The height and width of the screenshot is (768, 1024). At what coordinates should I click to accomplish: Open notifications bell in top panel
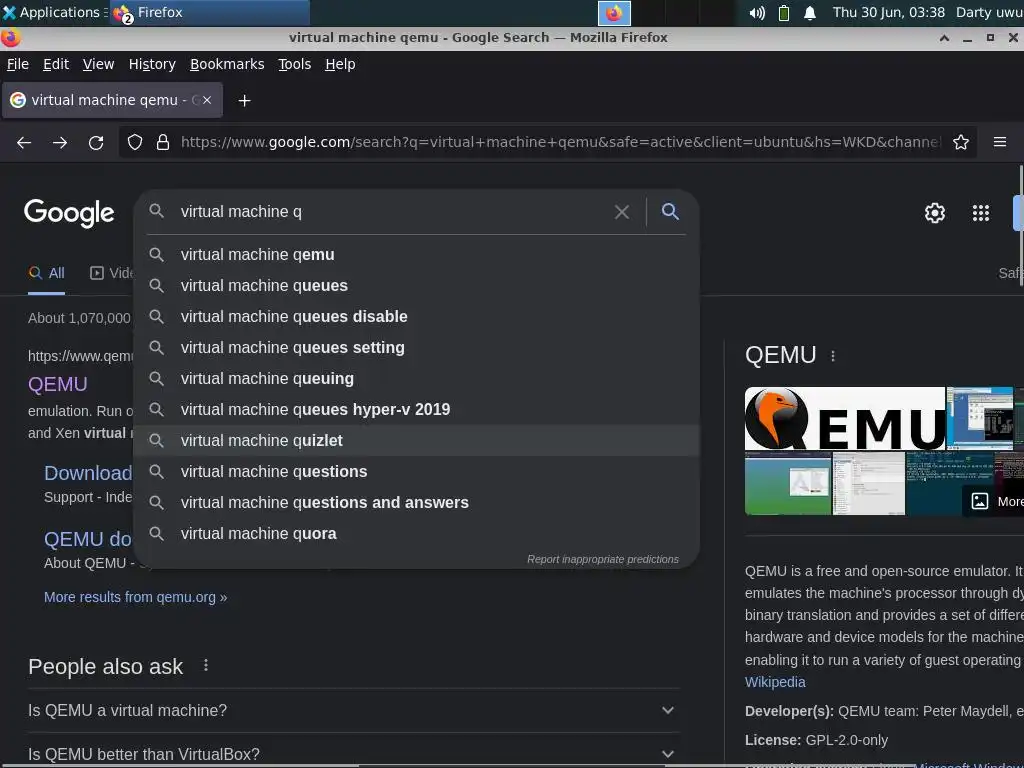[x=810, y=13]
